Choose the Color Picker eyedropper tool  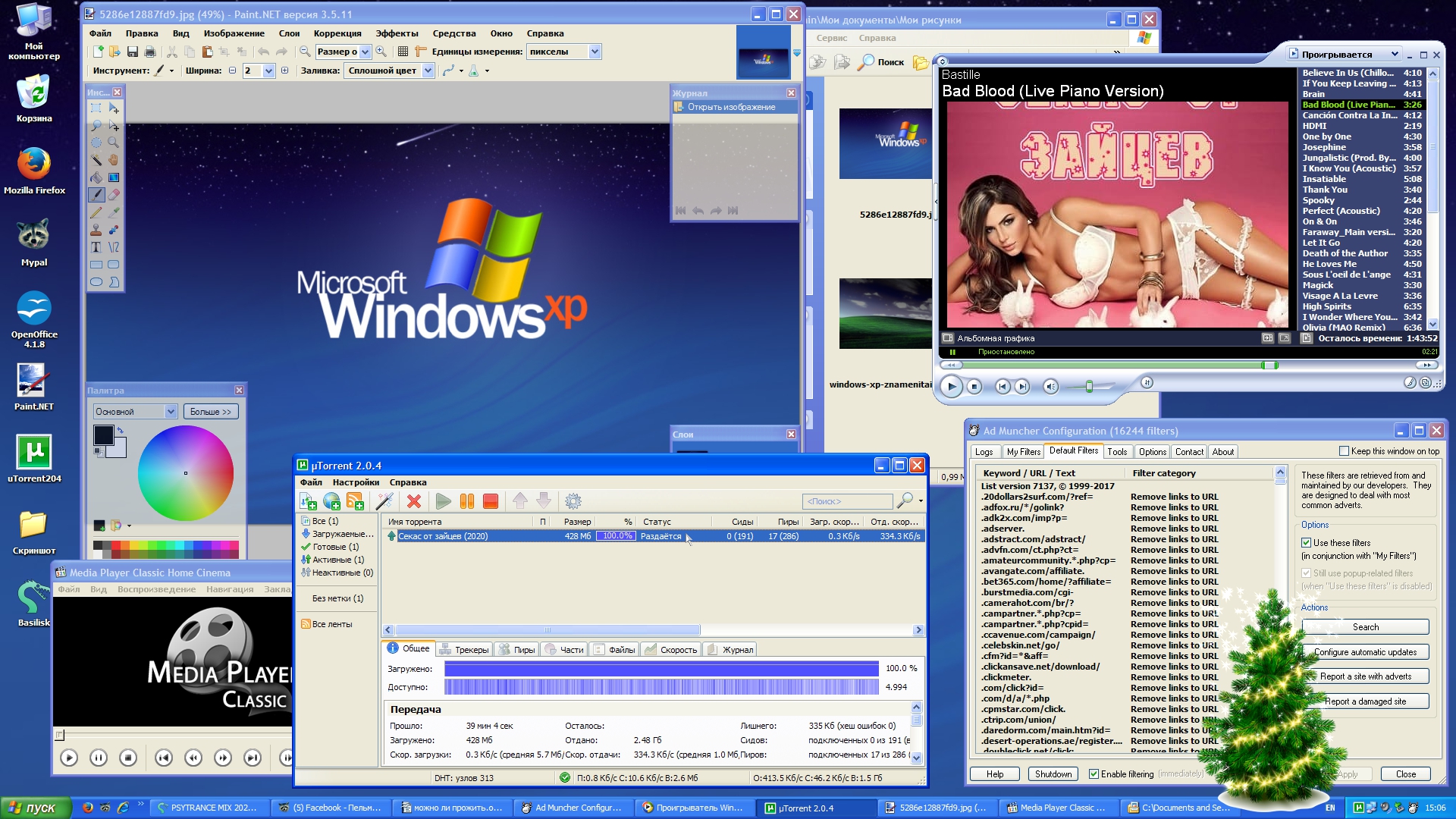[114, 212]
